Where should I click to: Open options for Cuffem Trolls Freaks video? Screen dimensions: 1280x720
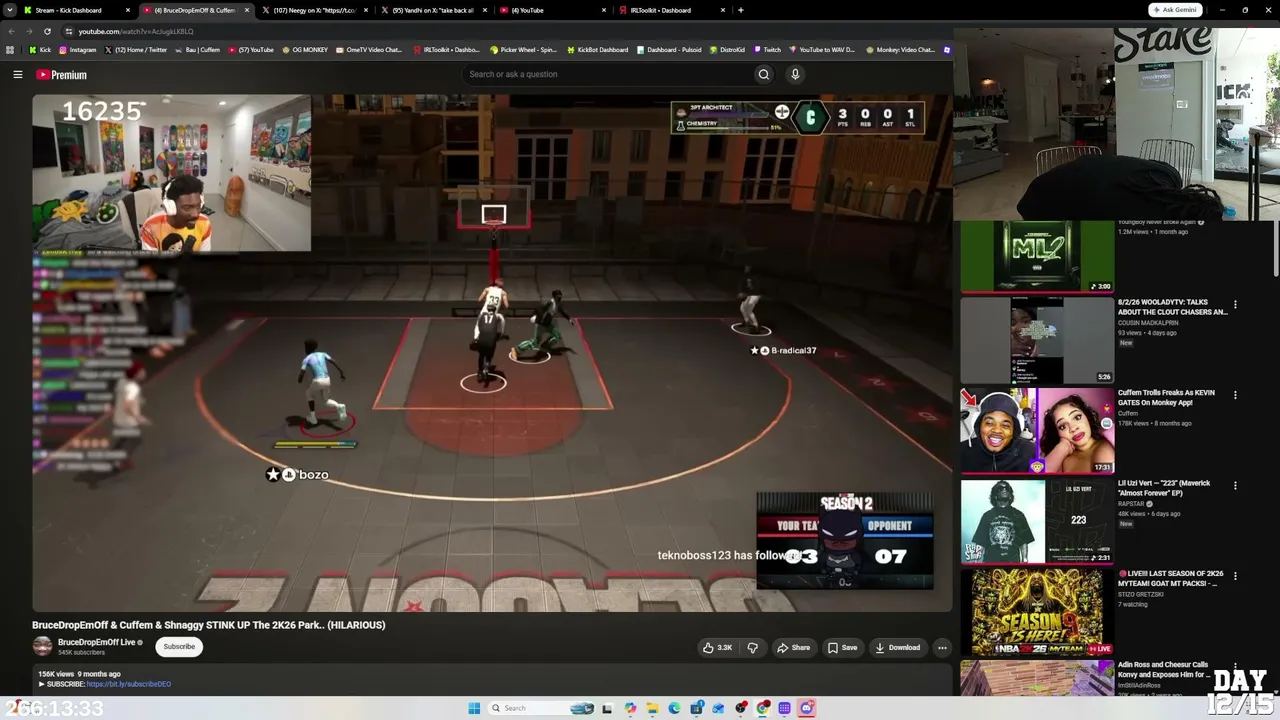pos(1235,396)
